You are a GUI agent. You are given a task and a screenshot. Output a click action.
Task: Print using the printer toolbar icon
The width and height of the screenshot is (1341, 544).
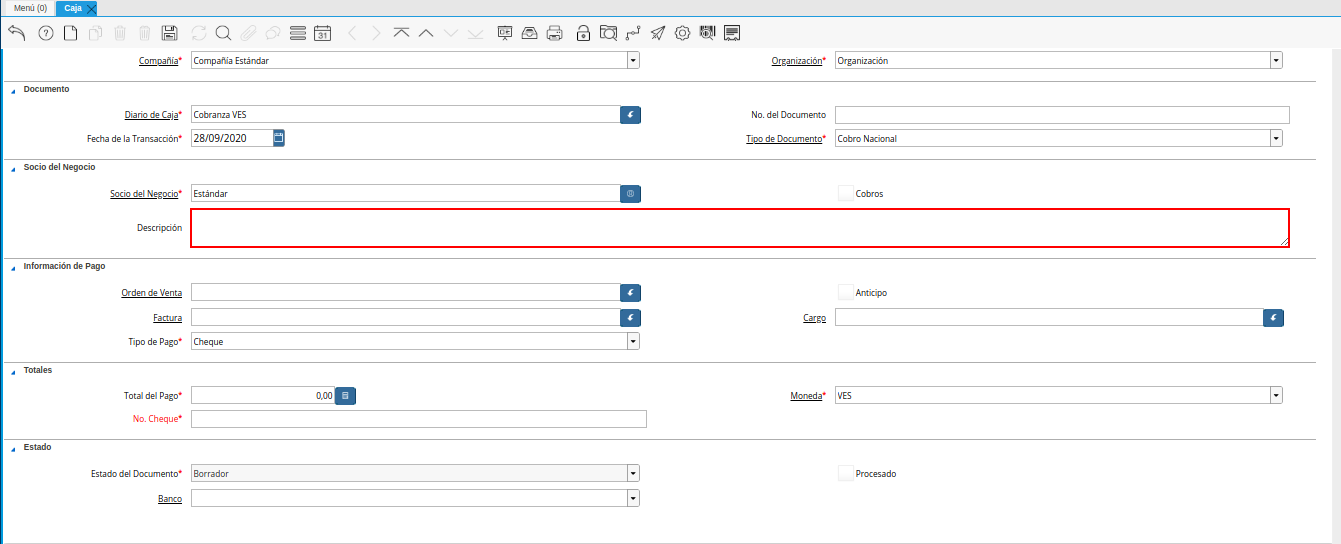pyautogui.click(x=555, y=33)
